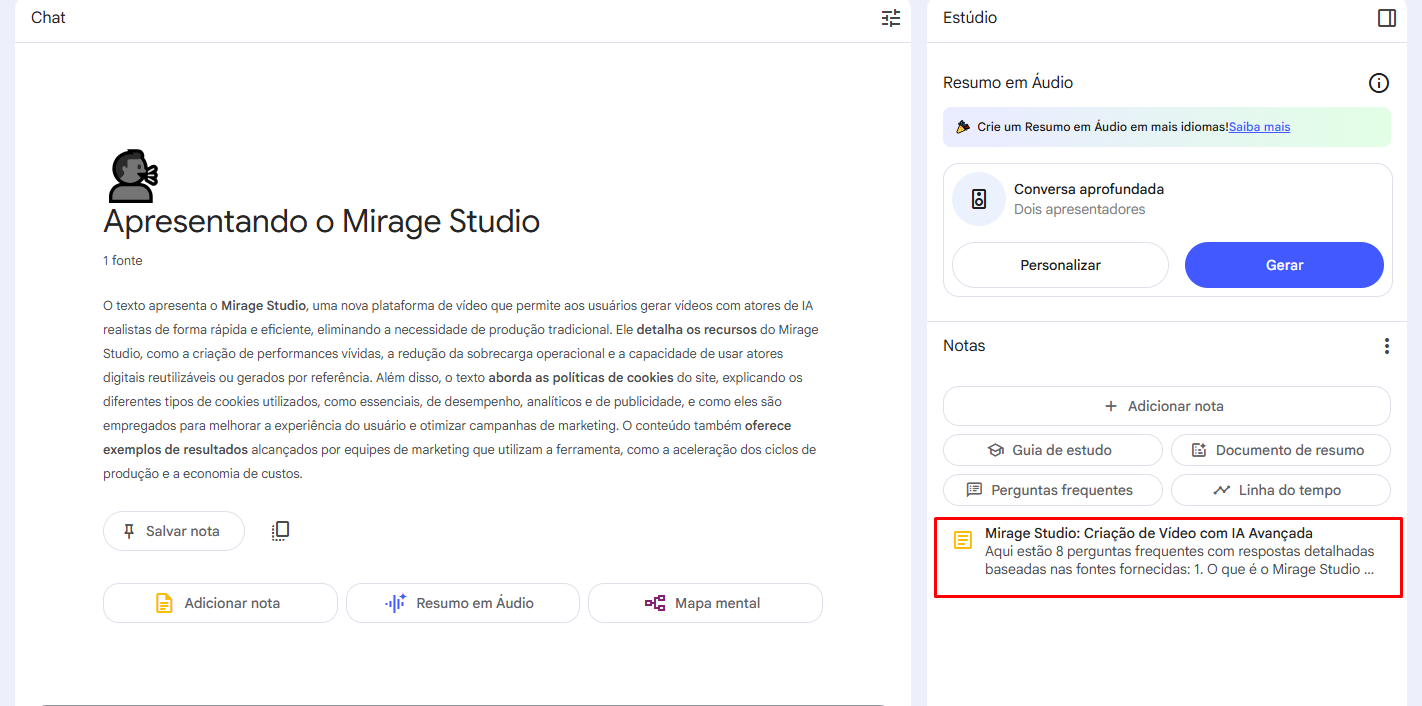Open chat settings tune icon

pyautogui.click(x=890, y=18)
